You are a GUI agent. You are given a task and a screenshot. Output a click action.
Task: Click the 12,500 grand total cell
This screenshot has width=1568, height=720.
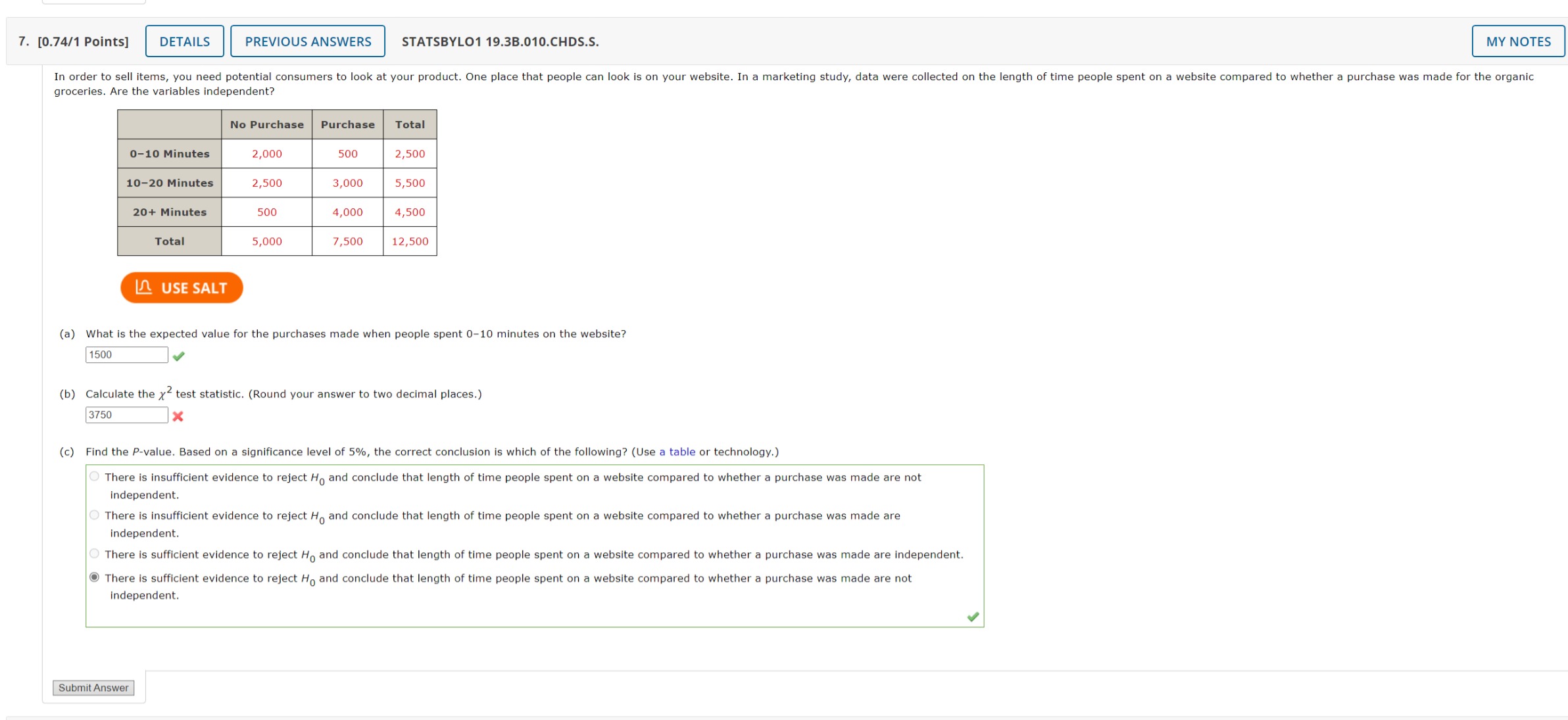point(410,241)
